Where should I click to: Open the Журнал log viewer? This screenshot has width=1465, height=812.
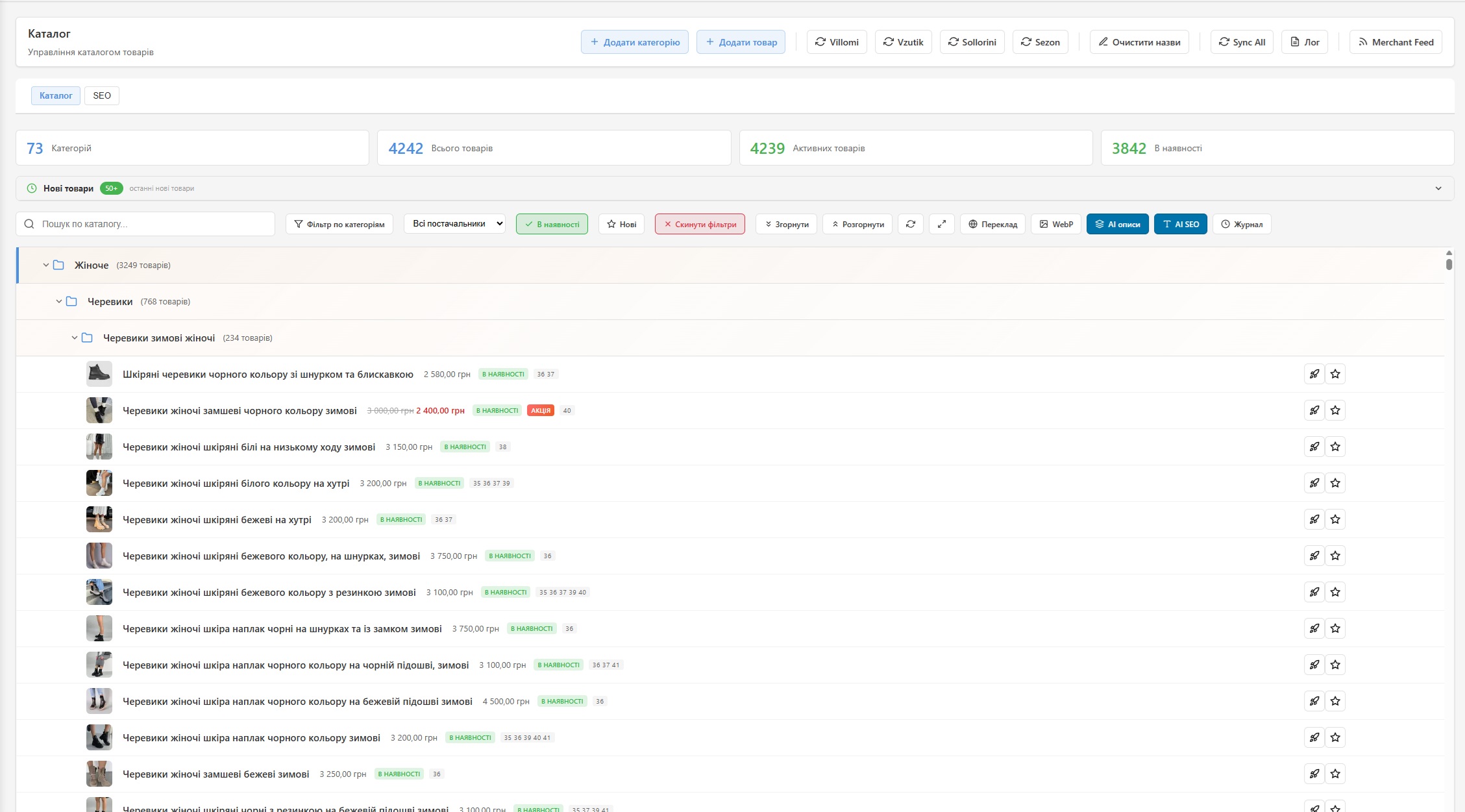click(x=1242, y=224)
